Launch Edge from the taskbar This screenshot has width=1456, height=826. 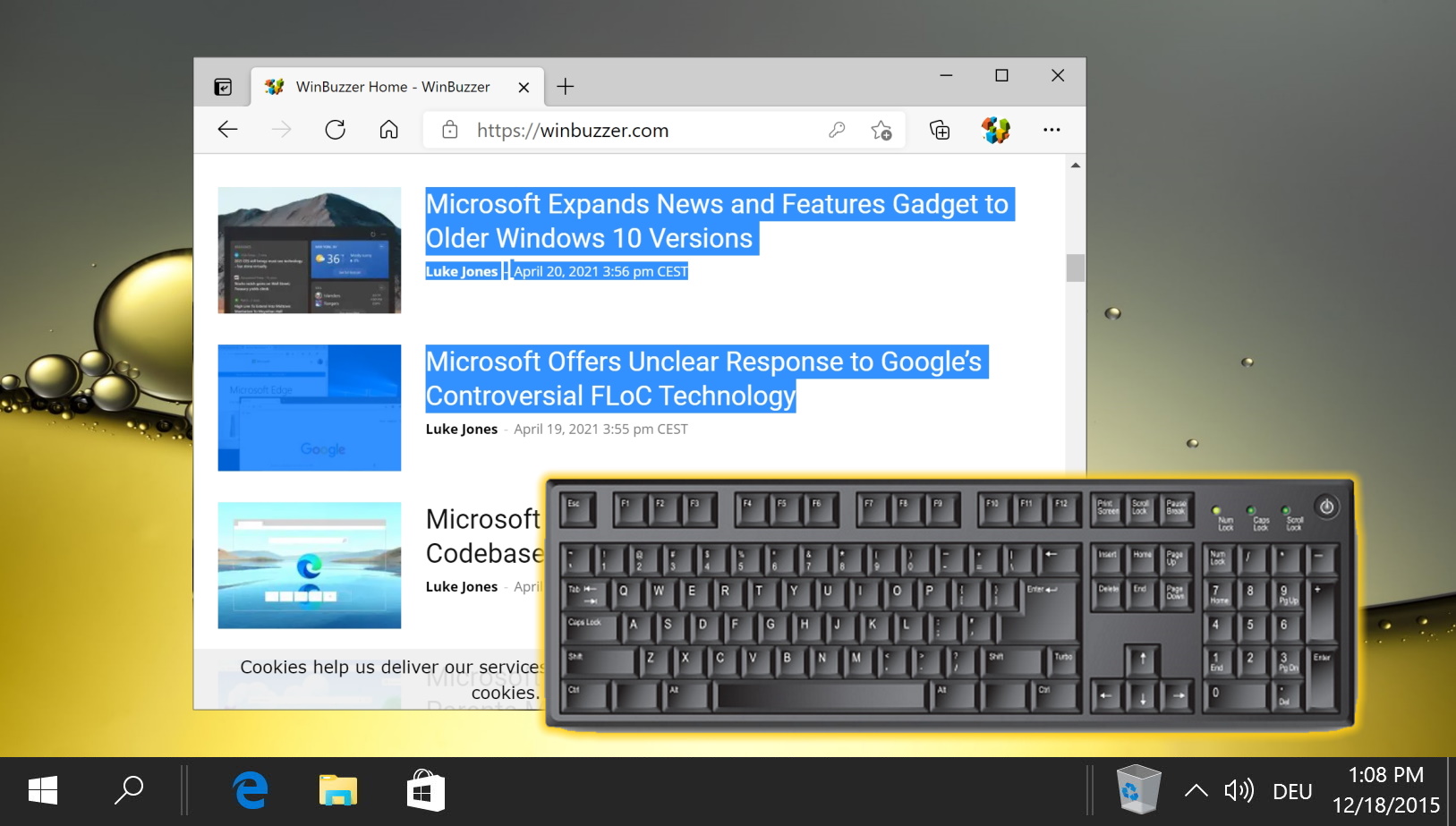click(x=251, y=791)
